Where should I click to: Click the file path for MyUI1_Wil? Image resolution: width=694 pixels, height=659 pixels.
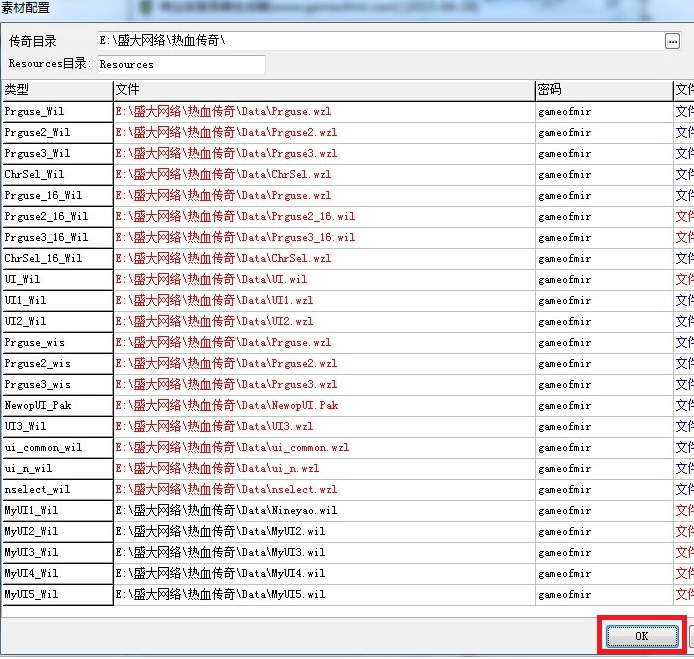[323, 510]
